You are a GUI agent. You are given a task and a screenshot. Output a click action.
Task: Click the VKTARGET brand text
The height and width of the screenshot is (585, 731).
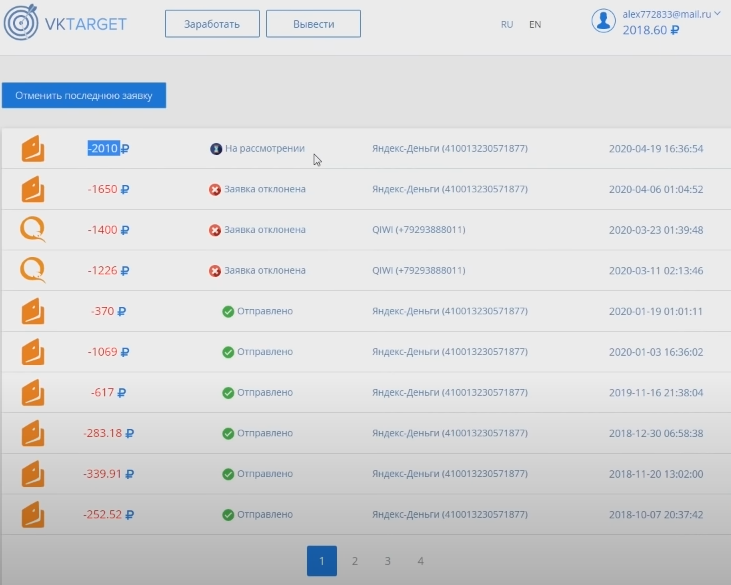(85, 24)
